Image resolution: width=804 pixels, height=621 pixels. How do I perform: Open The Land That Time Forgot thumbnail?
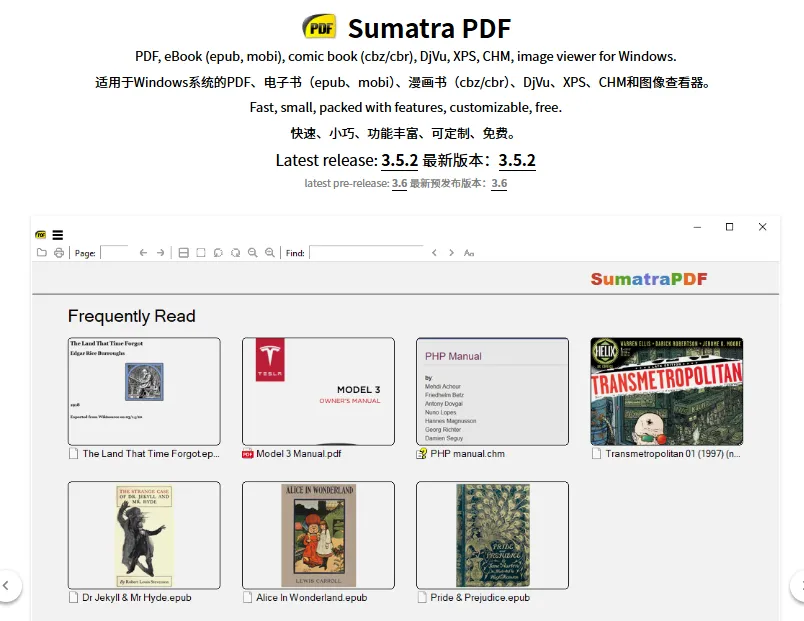pos(144,391)
